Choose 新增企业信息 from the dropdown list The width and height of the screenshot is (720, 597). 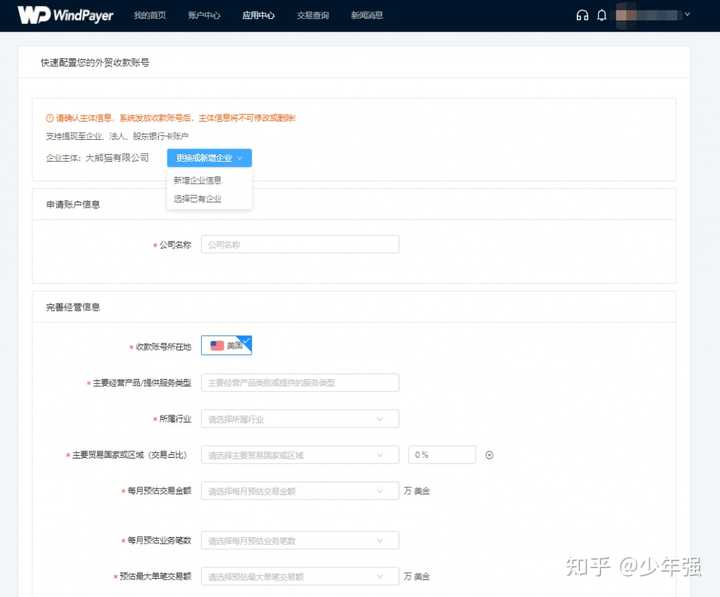coord(197,180)
